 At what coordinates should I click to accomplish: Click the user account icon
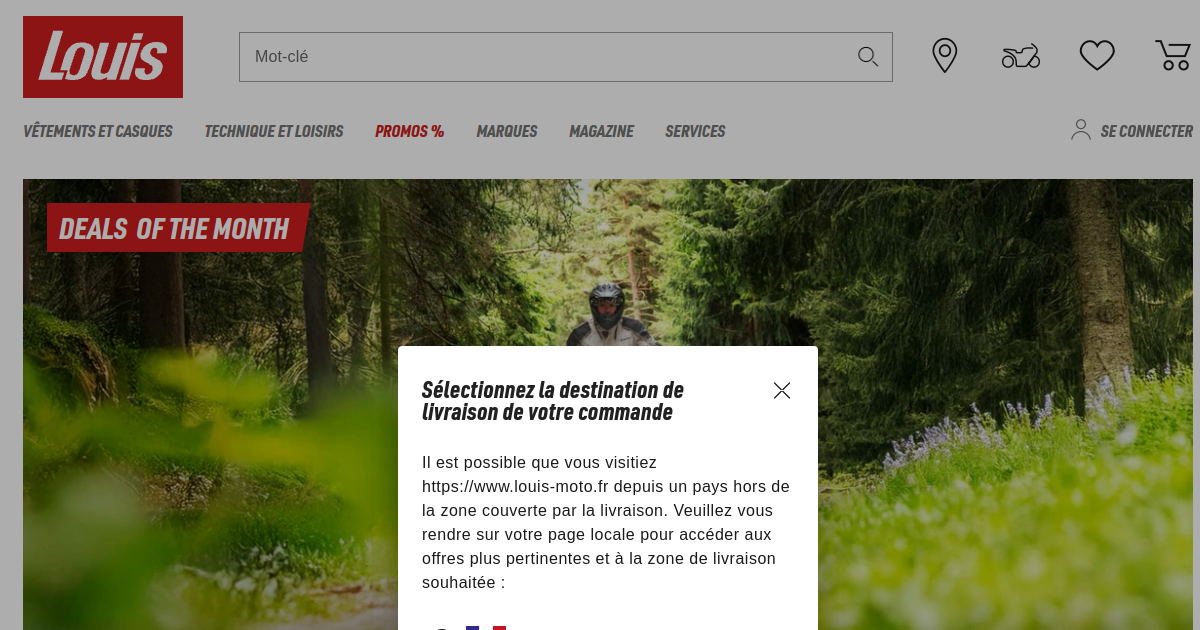pos(1081,130)
